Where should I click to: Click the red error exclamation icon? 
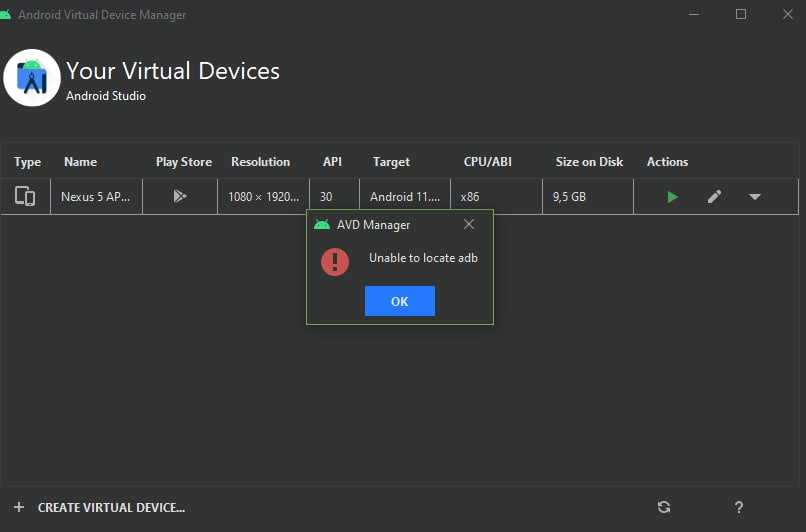(x=335, y=262)
